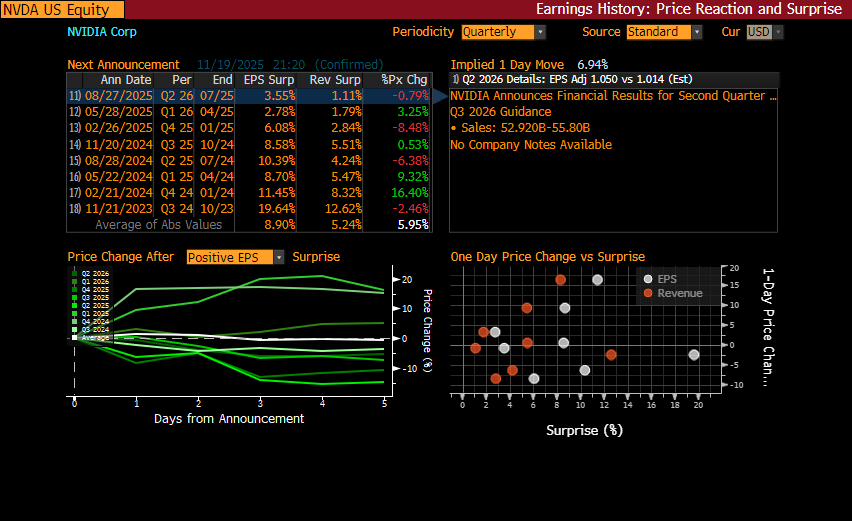Click the blue arrow pointing to details panel

click(x=440, y=96)
